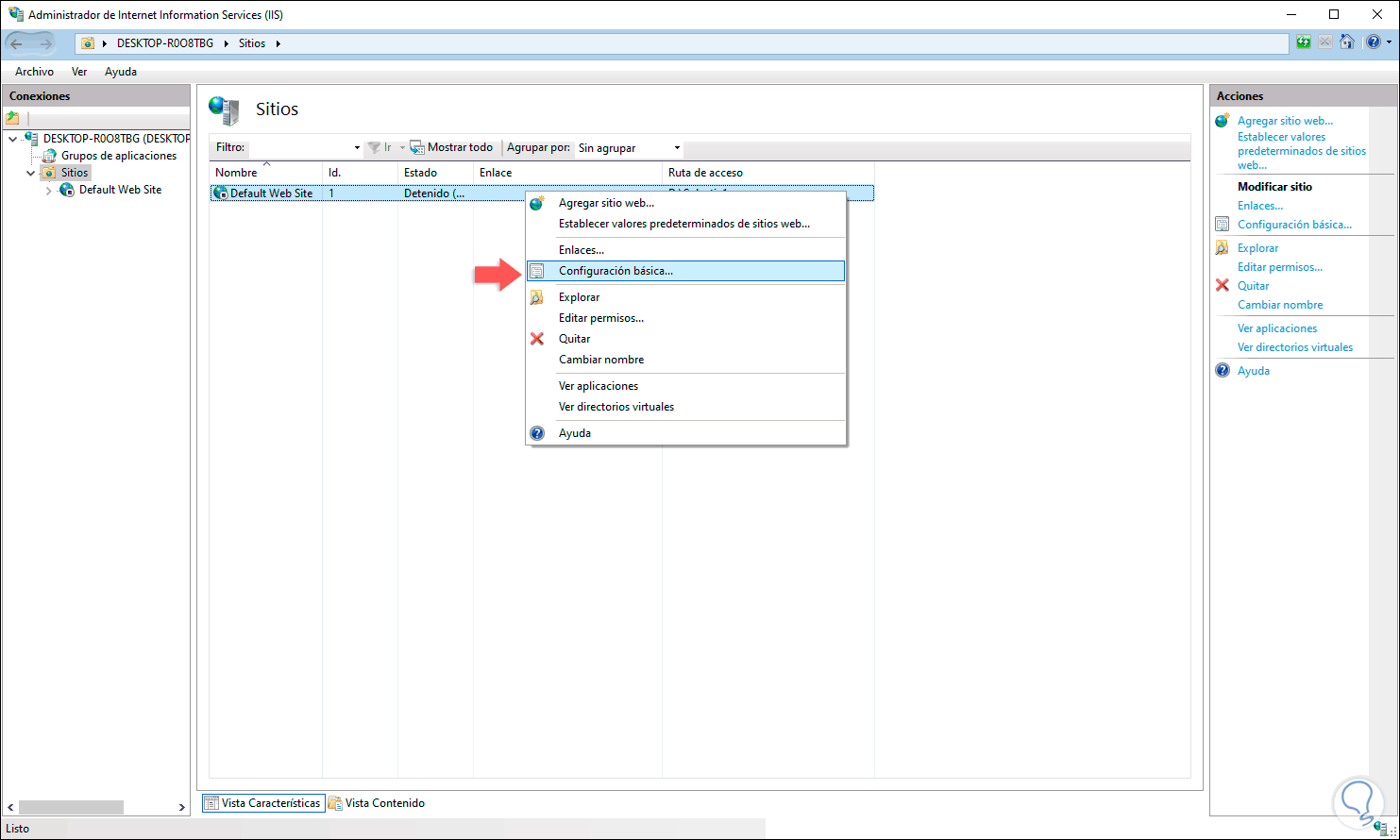Go back using the navigation back arrow

(17, 43)
